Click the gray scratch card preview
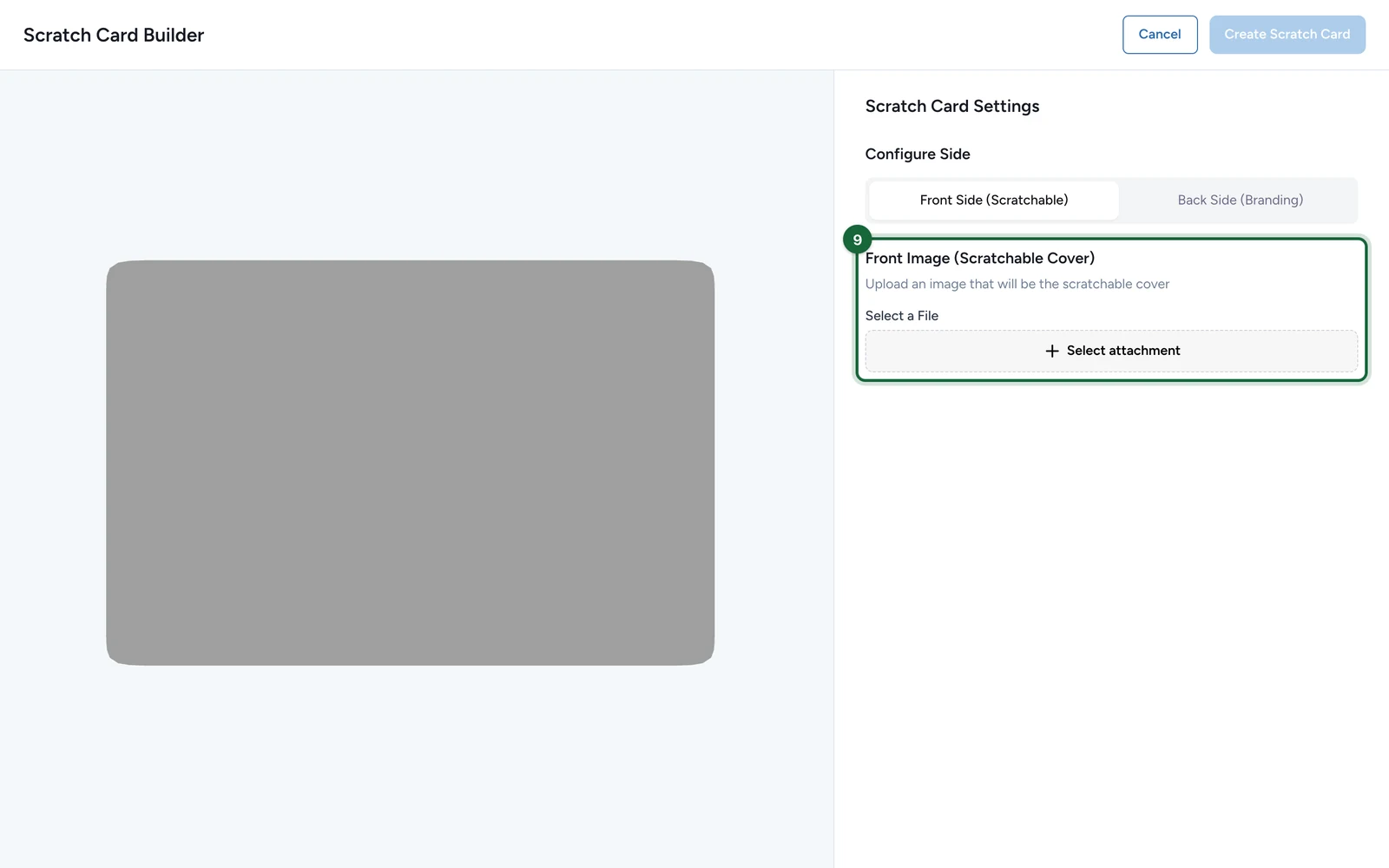The image size is (1389, 868). coord(411,463)
